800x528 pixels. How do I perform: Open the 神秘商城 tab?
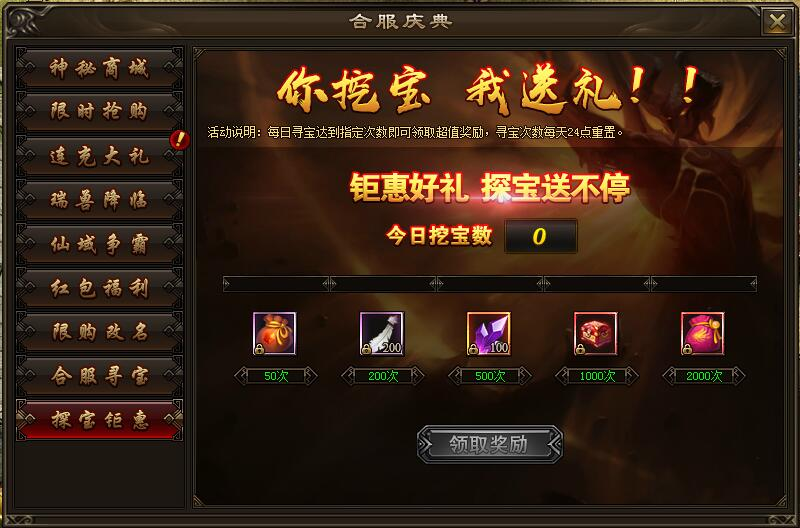point(99,68)
